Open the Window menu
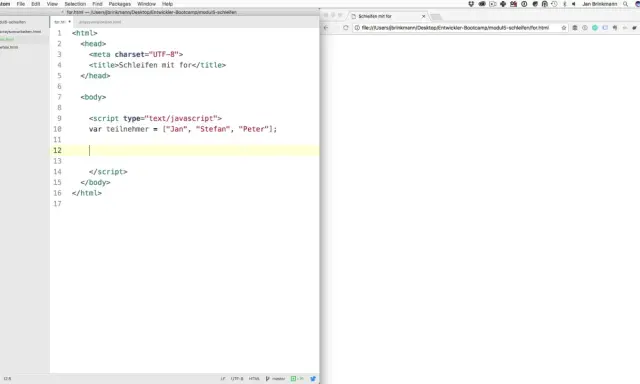The height and width of the screenshot is (384, 640). click(147, 4)
